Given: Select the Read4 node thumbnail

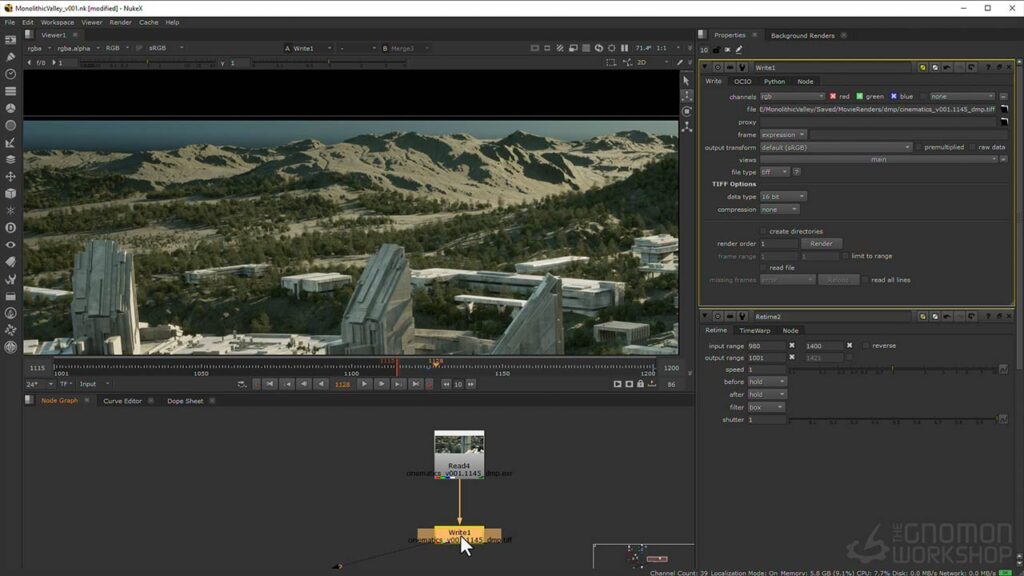Looking at the screenshot, I should 459,445.
